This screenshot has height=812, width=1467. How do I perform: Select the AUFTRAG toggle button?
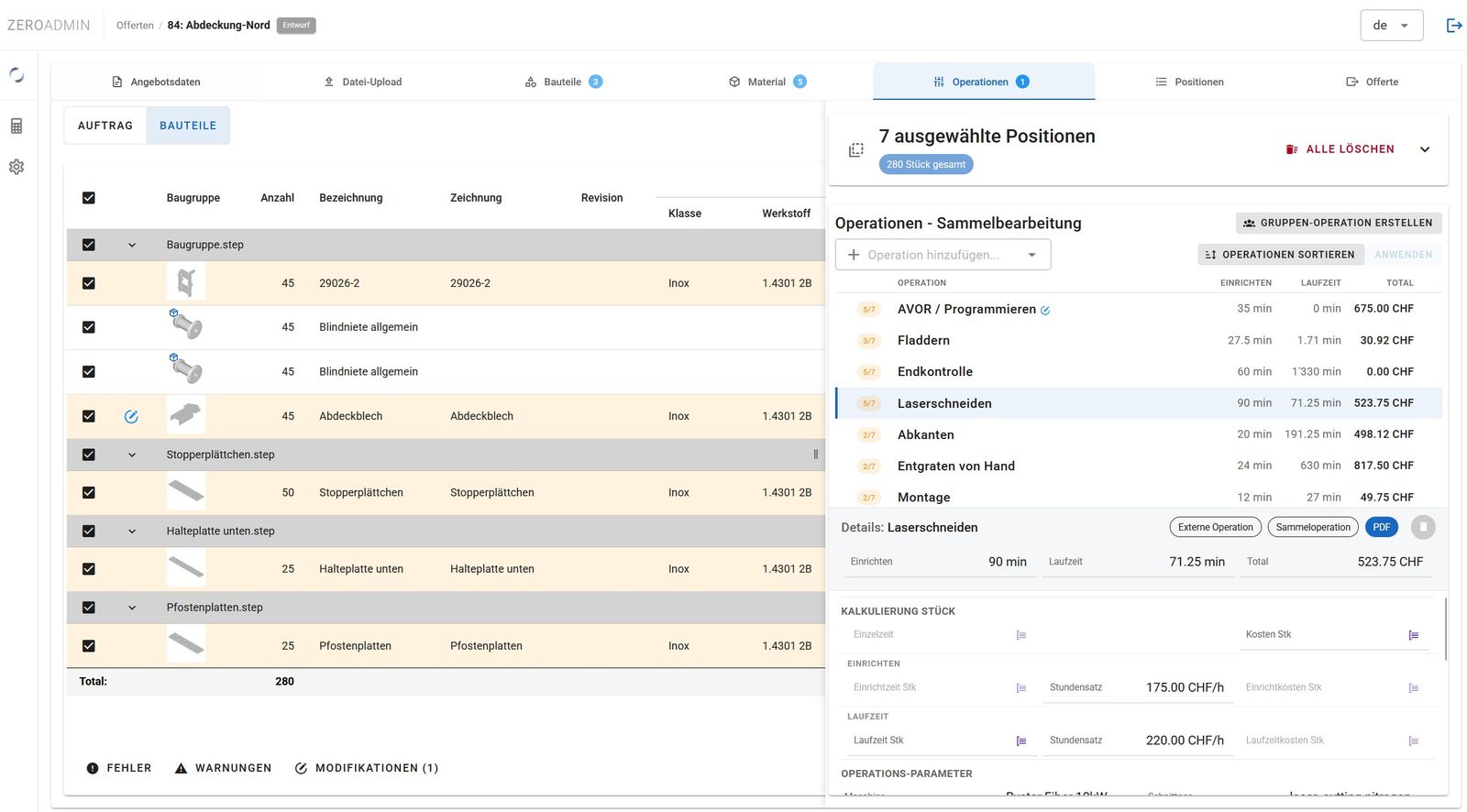click(105, 126)
